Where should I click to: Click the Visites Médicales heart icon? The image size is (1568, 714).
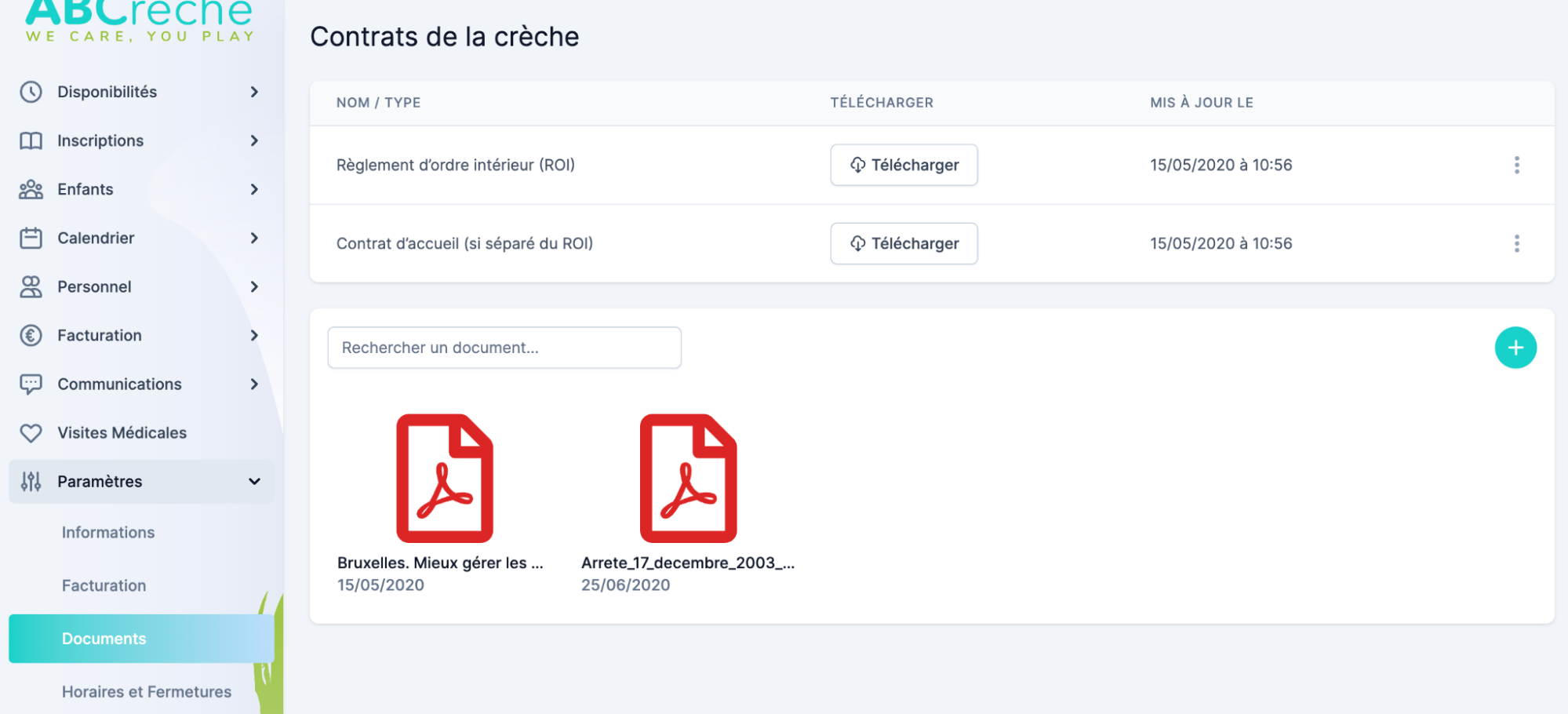point(31,433)
